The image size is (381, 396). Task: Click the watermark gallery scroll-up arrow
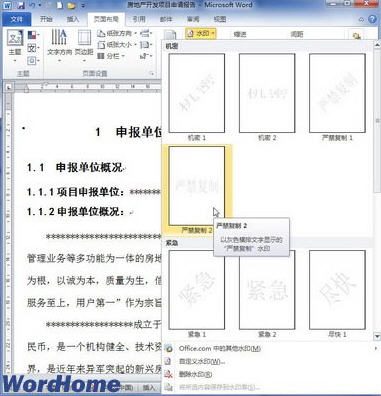click(x=377, y=44)
